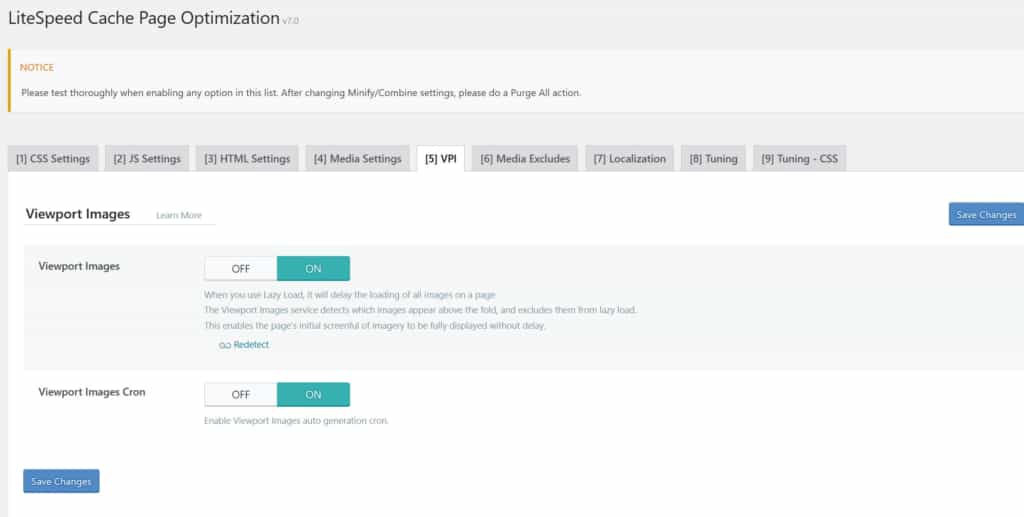This screenshot has height=517, width=1024.
Task: Click the Viewport Images section heading
Action: click(78, 214)
